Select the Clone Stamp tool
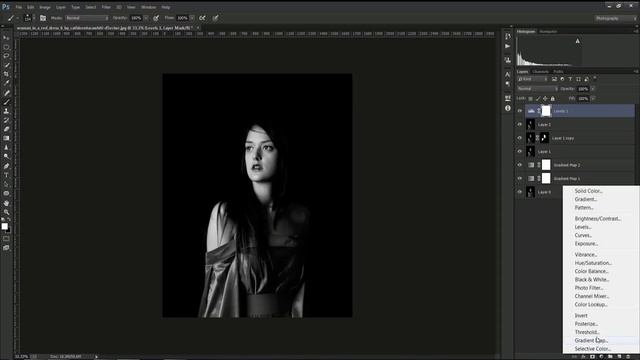Image resolution: width=640 pixels, height=360 pixels. pyautogui.click(x=6, y=111)
